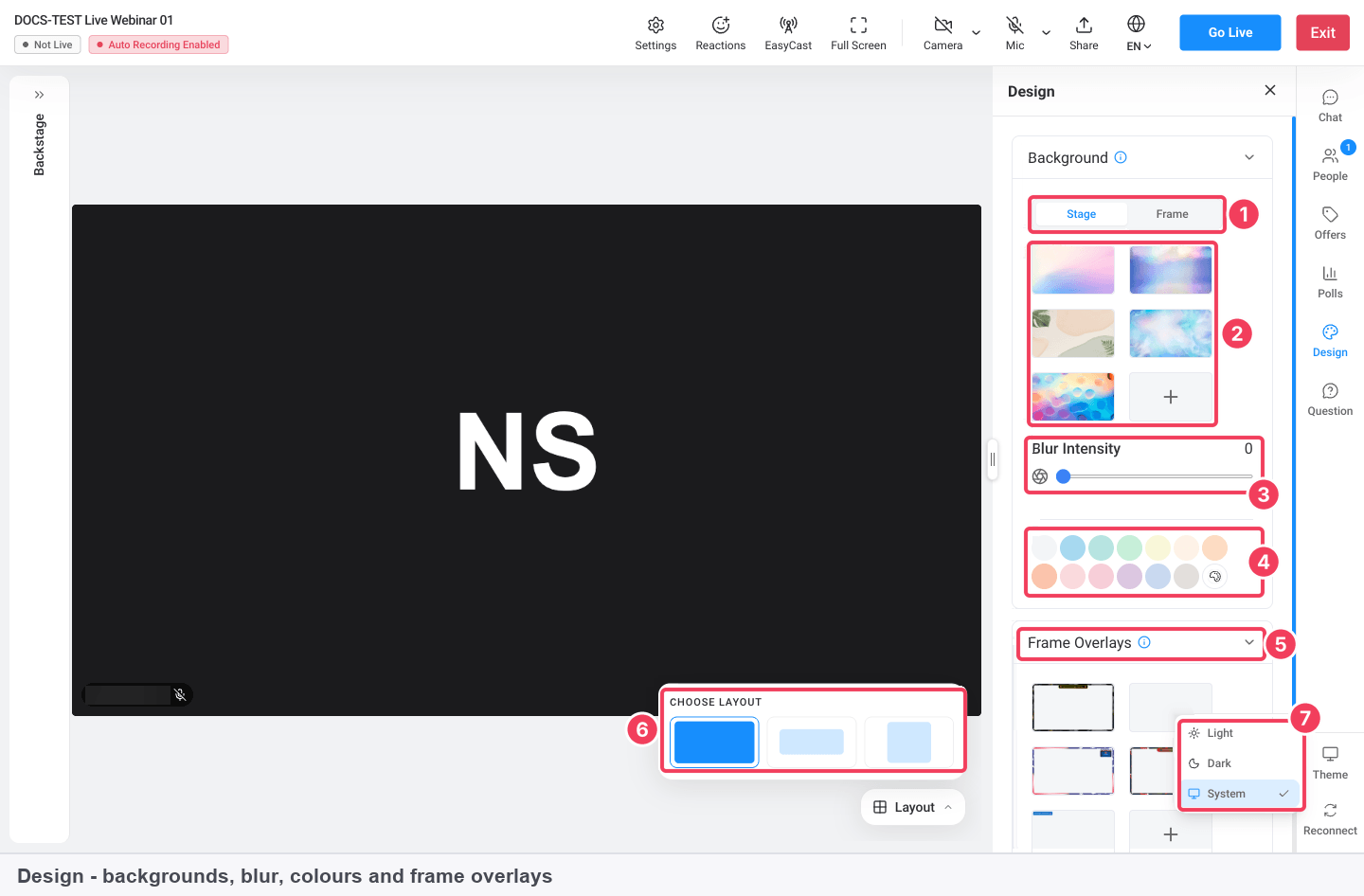Open the People side panel
This screenshot has width=1364, height=896.
point(1330,165)
